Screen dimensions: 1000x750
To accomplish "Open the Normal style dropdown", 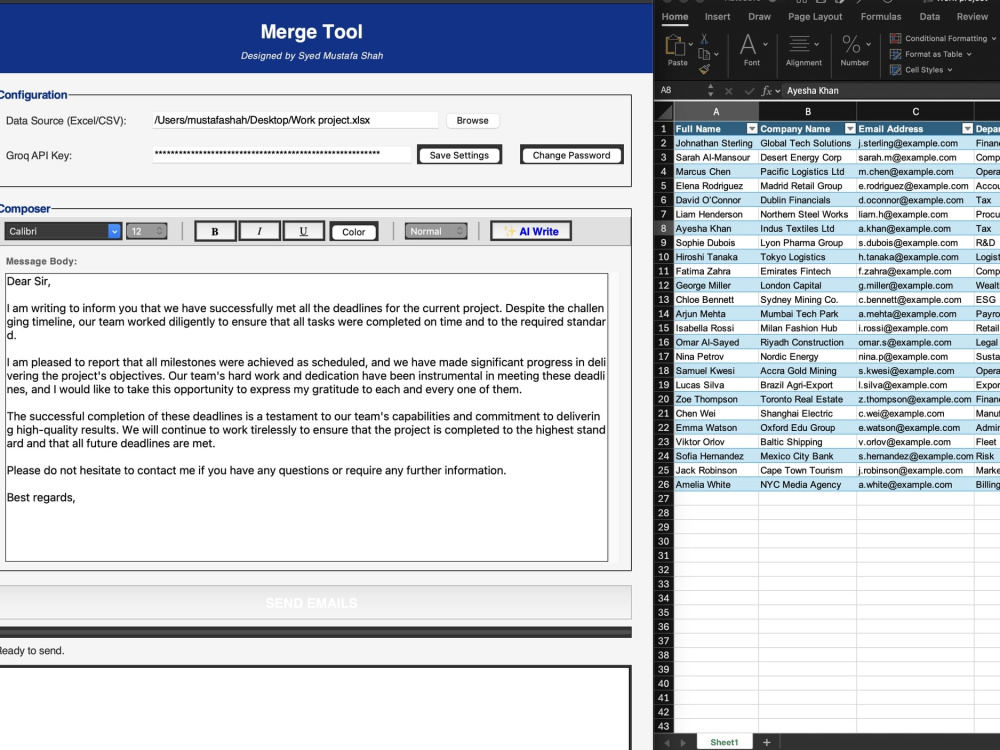I will point(436,232).
